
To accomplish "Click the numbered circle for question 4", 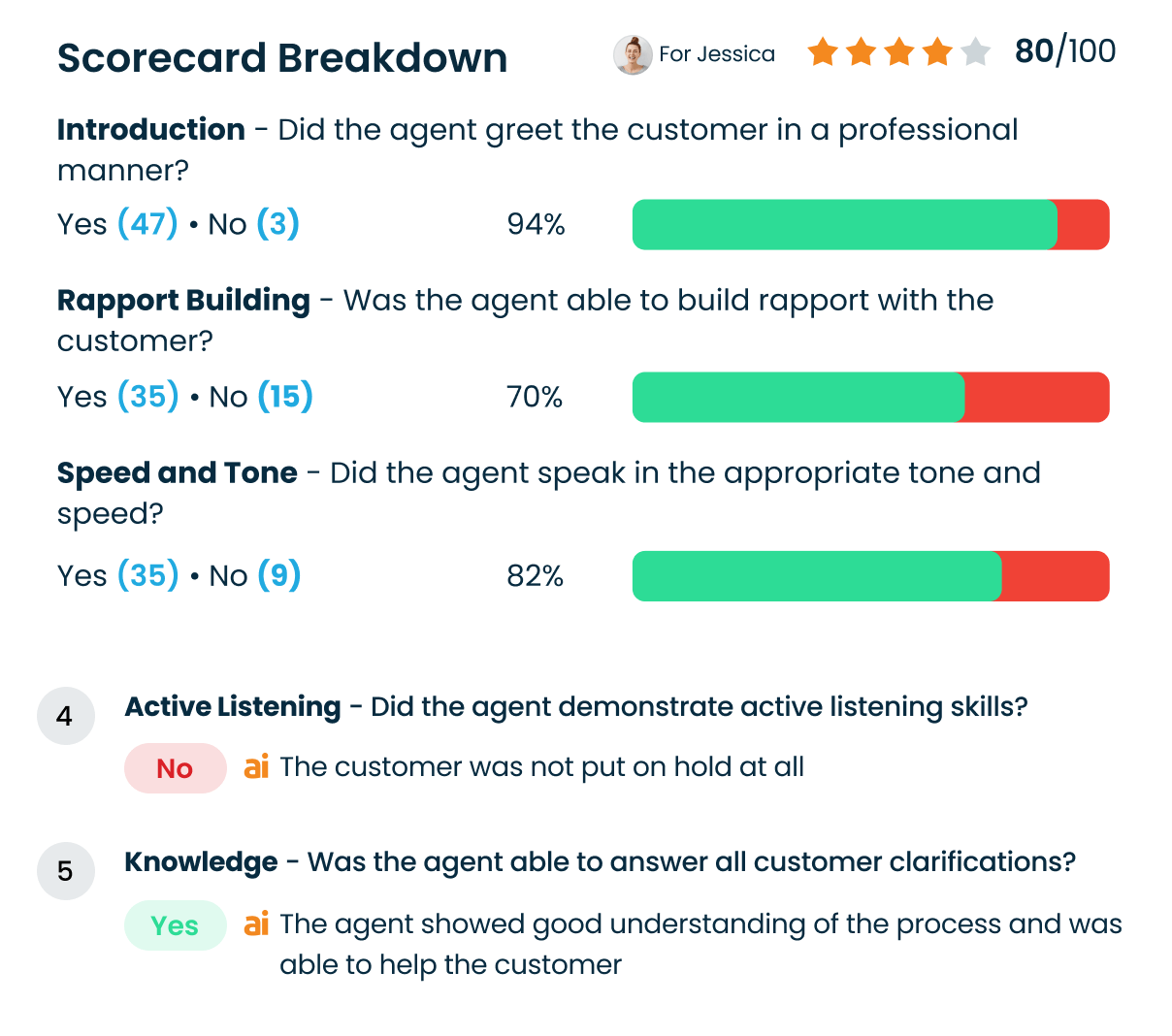I will pyautogui.click(x=65, y=715).
